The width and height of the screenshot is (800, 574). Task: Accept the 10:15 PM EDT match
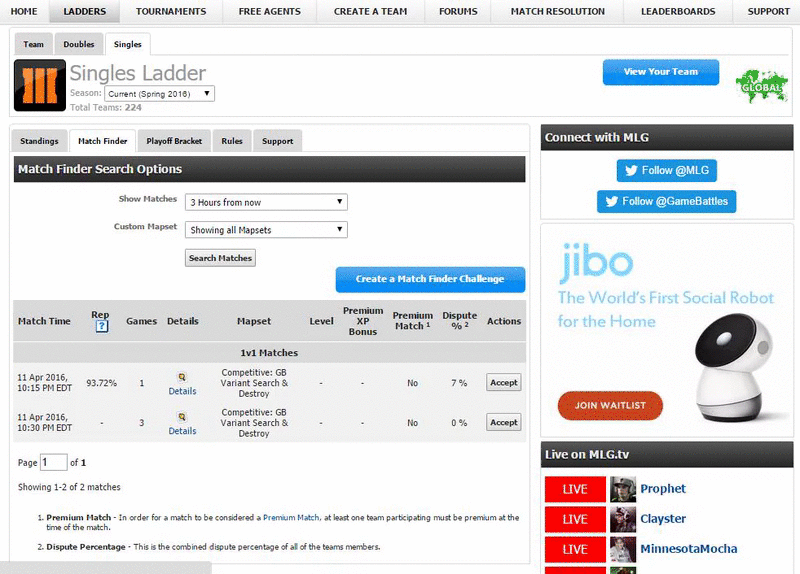pos(504,383)
